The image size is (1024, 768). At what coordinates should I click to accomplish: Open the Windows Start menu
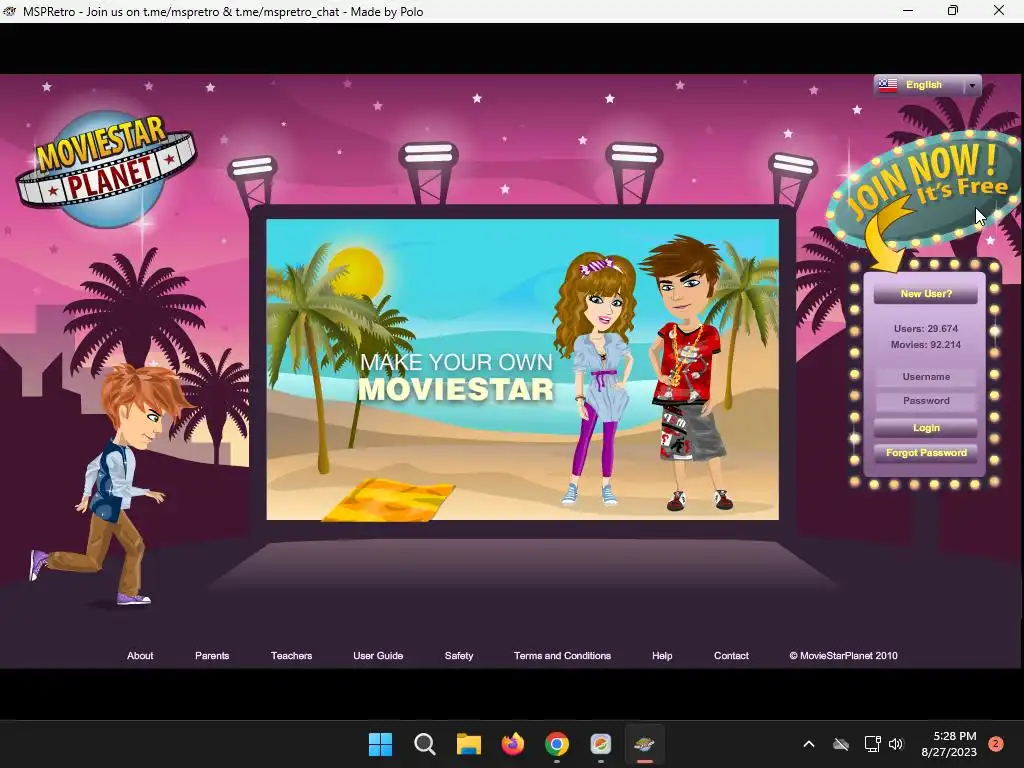[x=380, y=744]
